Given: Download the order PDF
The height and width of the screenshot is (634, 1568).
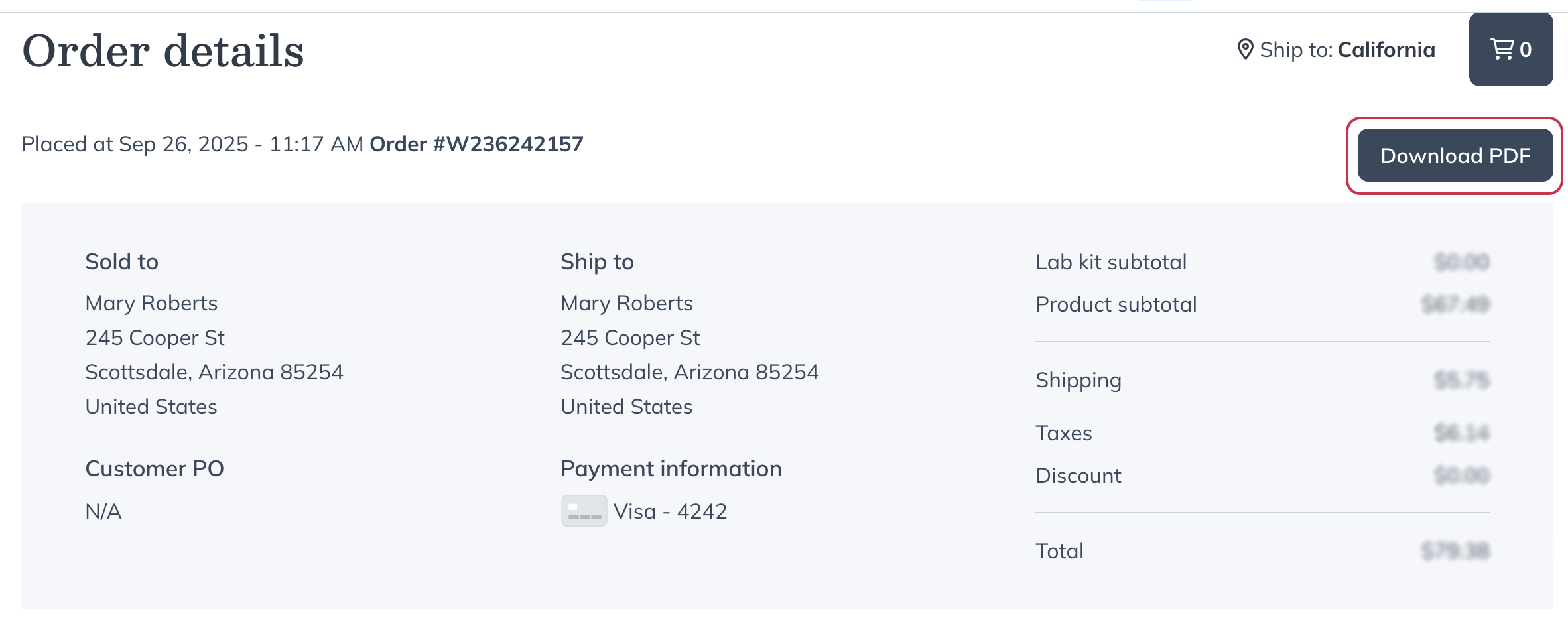Looking at the screenshot, I should tap(1455, 156).
